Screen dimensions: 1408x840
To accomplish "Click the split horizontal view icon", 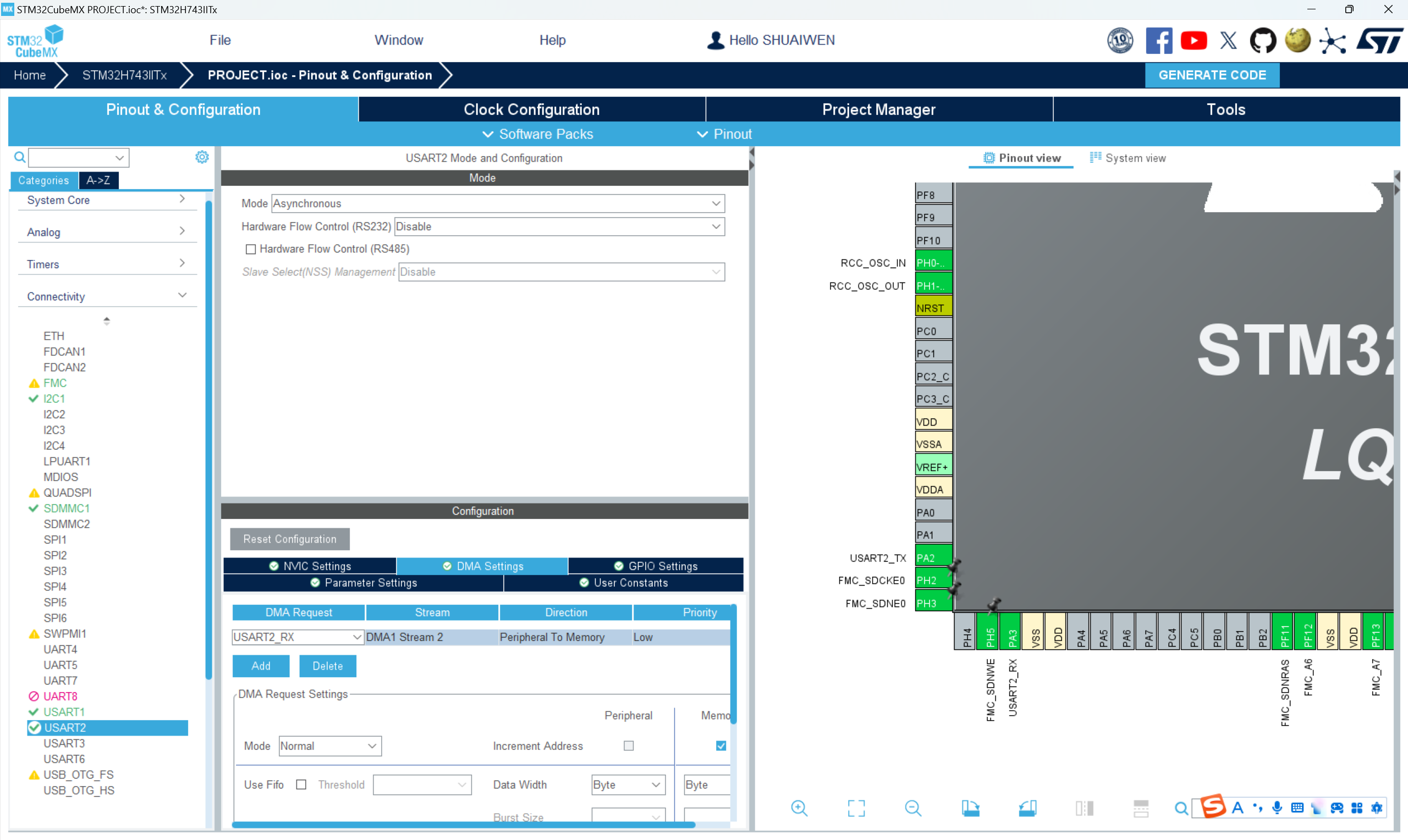I will point(1141,808).
